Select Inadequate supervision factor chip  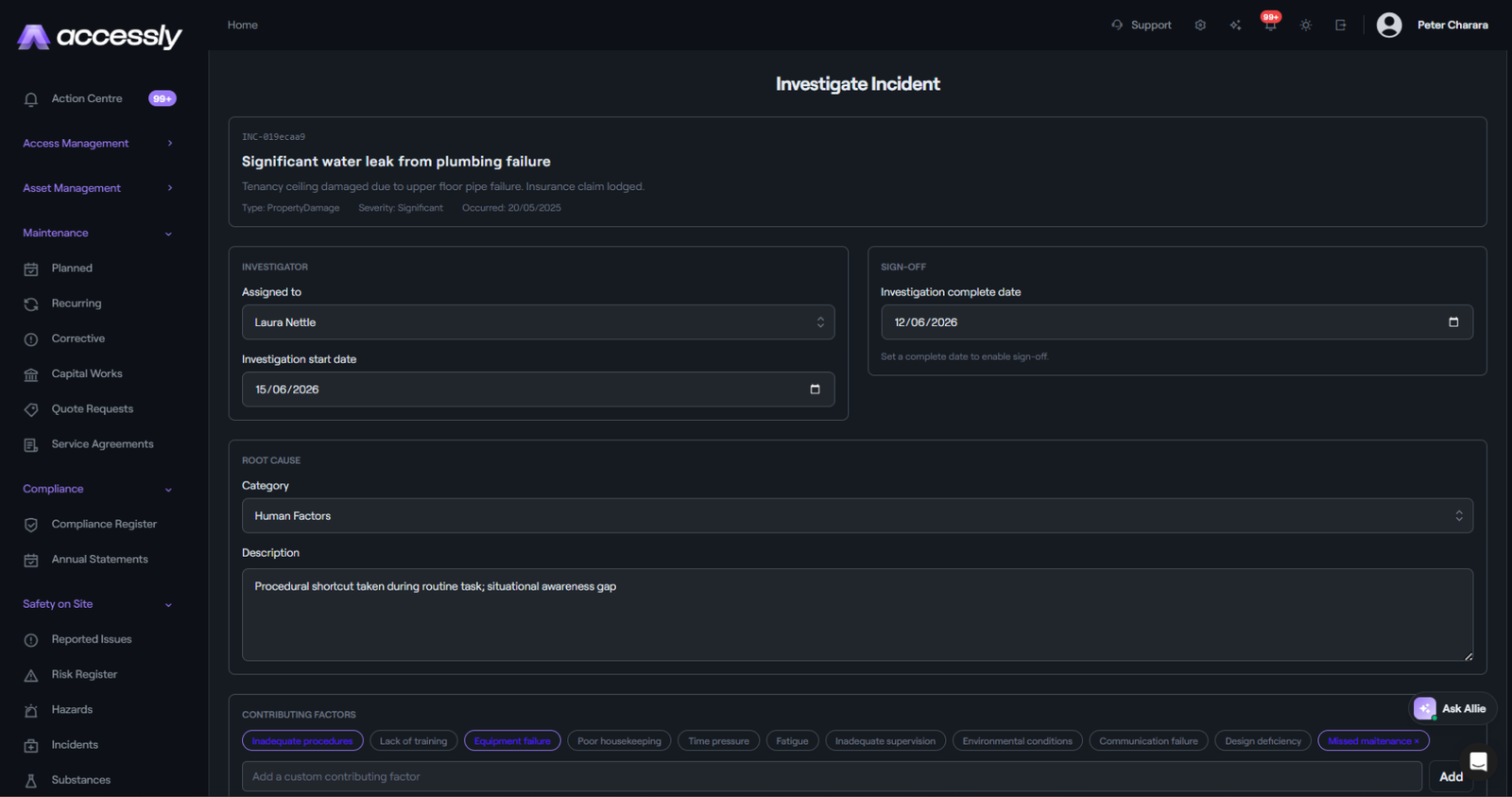click(x=885, y=741)
